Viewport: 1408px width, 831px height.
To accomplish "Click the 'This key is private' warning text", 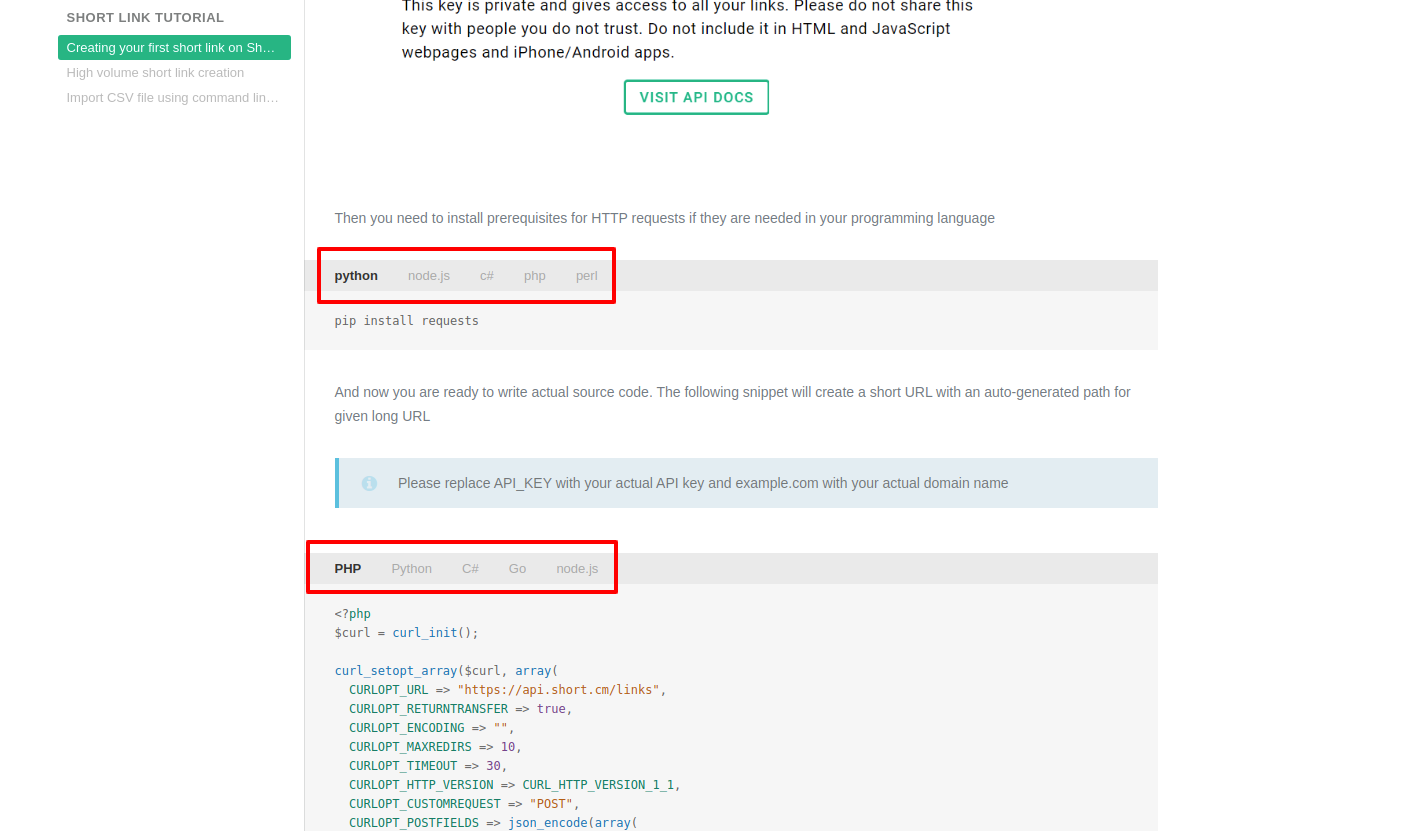I will [687, 29].
